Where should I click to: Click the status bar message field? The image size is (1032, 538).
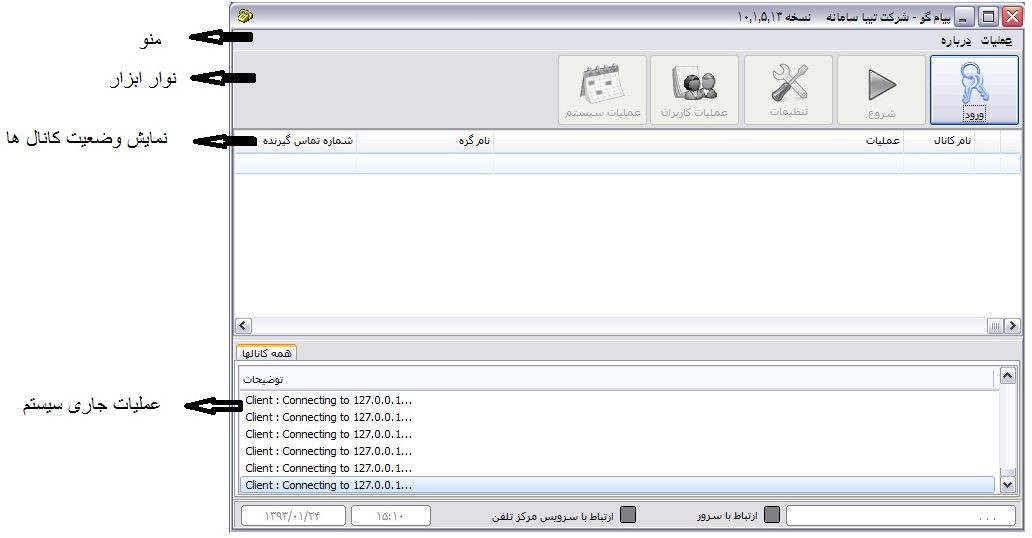click(901, 516)
